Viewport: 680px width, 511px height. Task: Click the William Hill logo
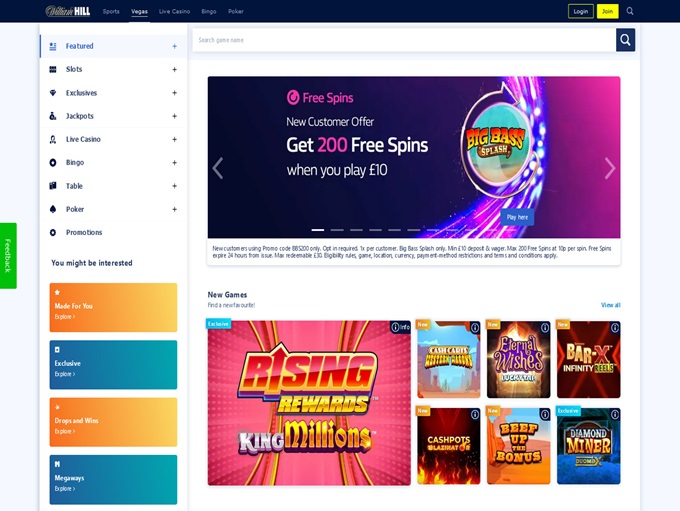[x=68, y=11]
